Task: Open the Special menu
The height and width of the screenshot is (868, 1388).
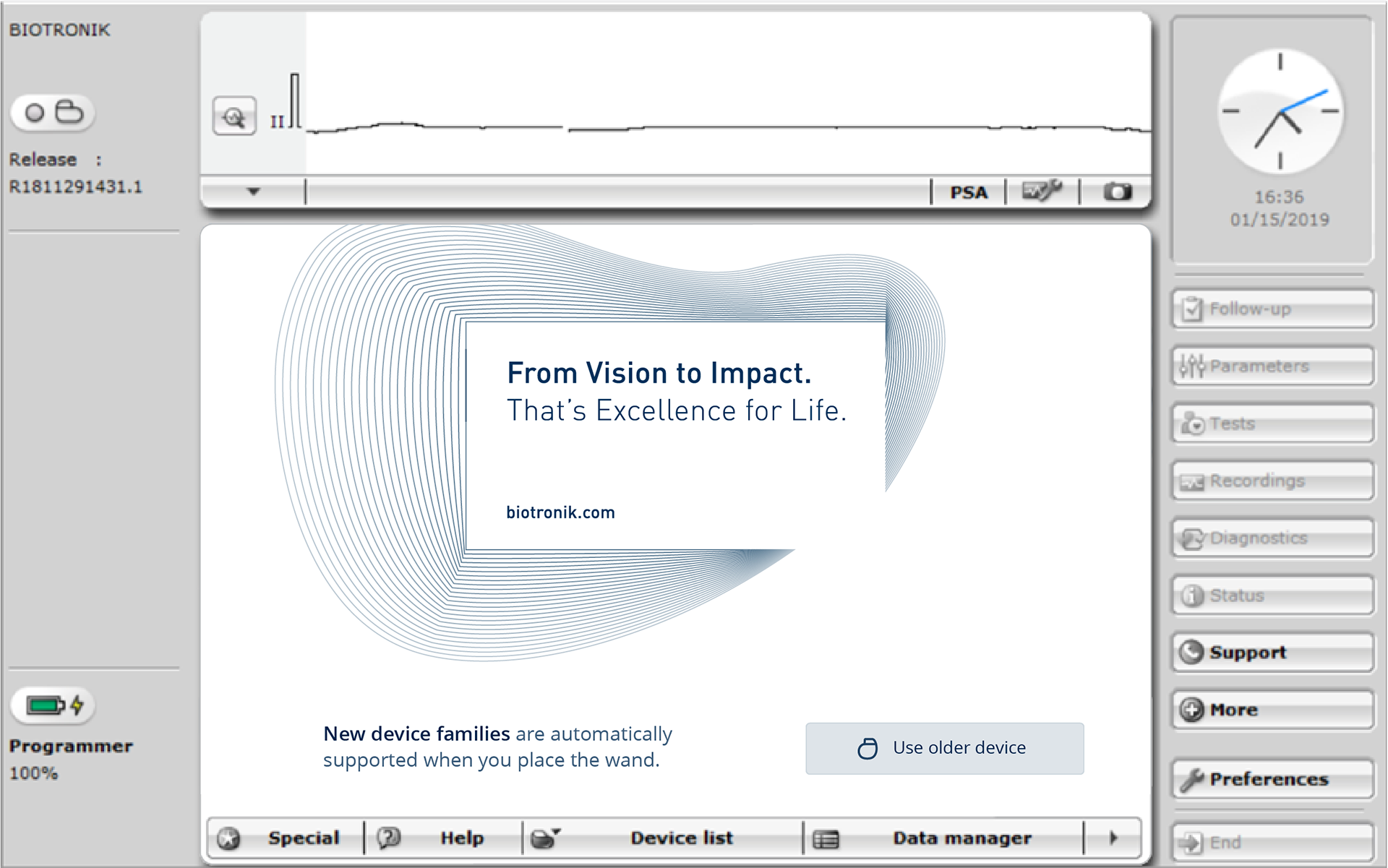Action: (286, 838)
